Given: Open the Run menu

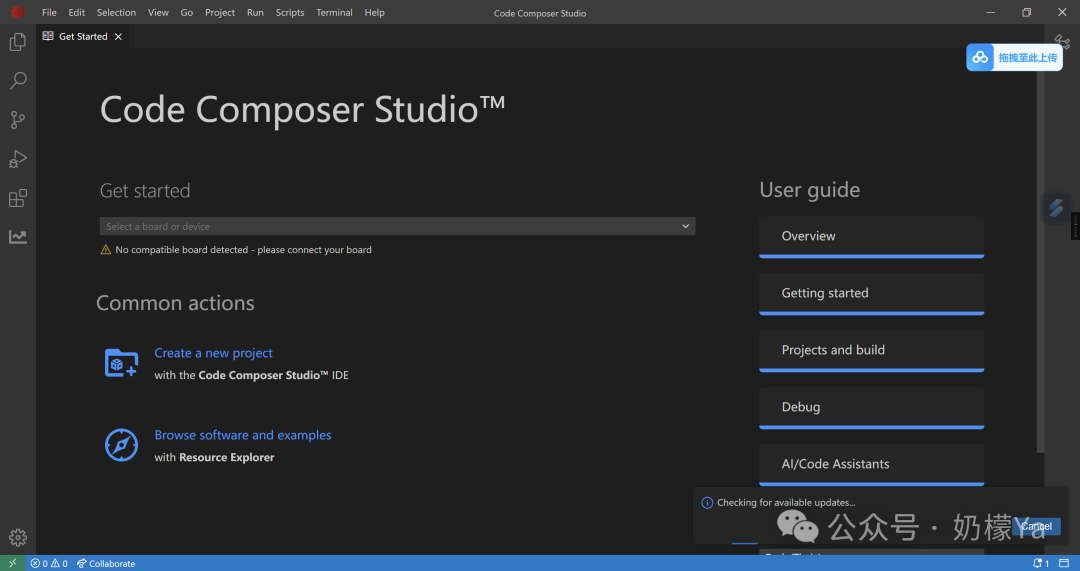Looking at the screenshot, I should click(255, 12).
